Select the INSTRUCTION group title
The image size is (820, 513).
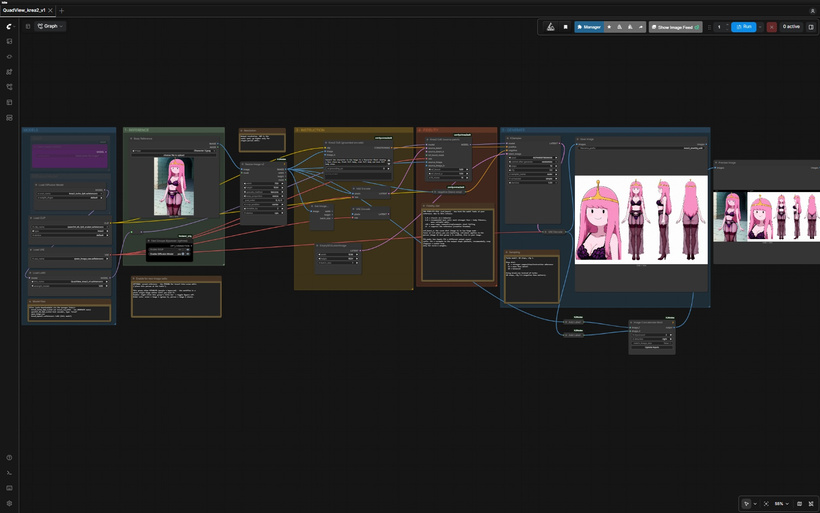point(311,130)
